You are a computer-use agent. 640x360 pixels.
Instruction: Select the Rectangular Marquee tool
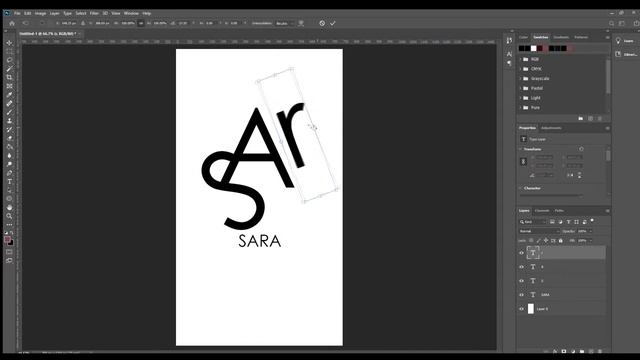[9, 51]
